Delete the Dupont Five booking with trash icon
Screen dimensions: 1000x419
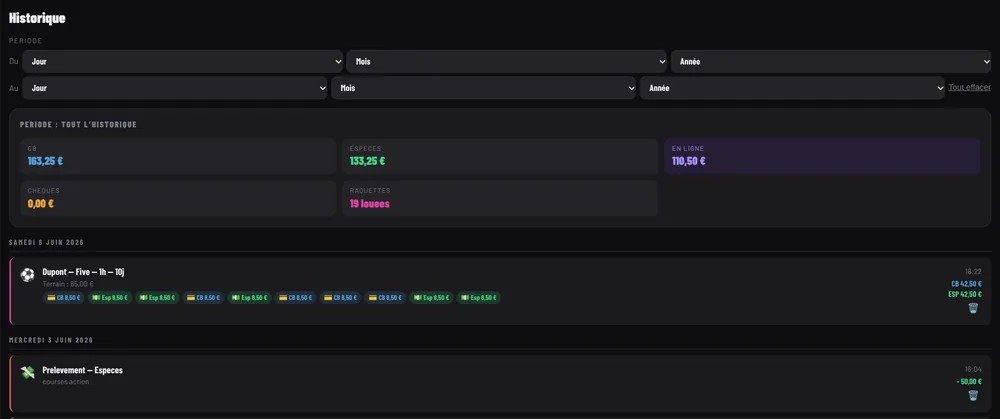tap(973, 308)
